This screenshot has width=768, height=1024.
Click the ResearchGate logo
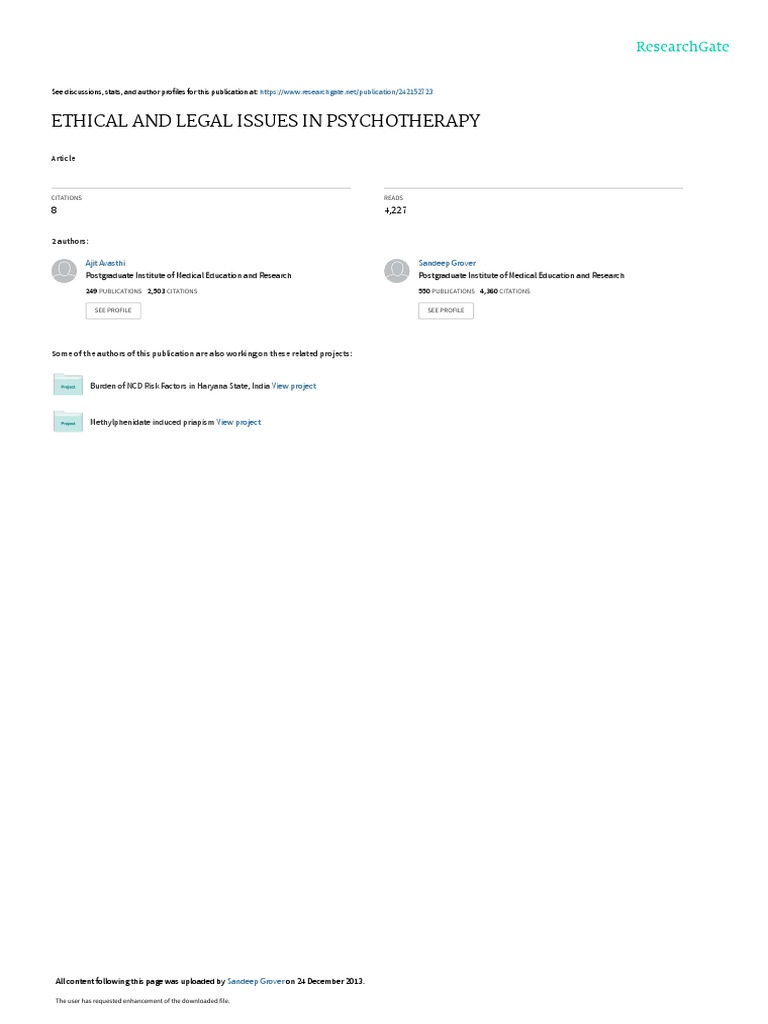682,46
